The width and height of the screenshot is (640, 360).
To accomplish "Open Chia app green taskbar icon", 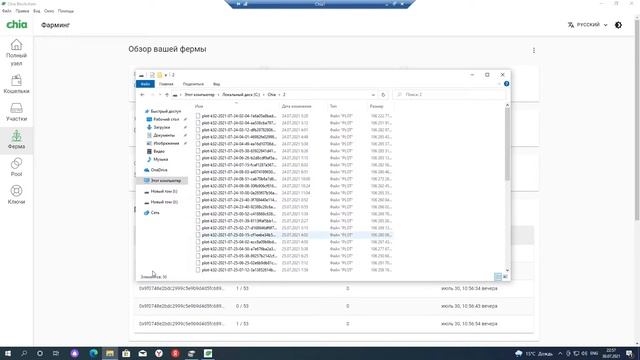I will pyautogui.click(x=208, y=353).
